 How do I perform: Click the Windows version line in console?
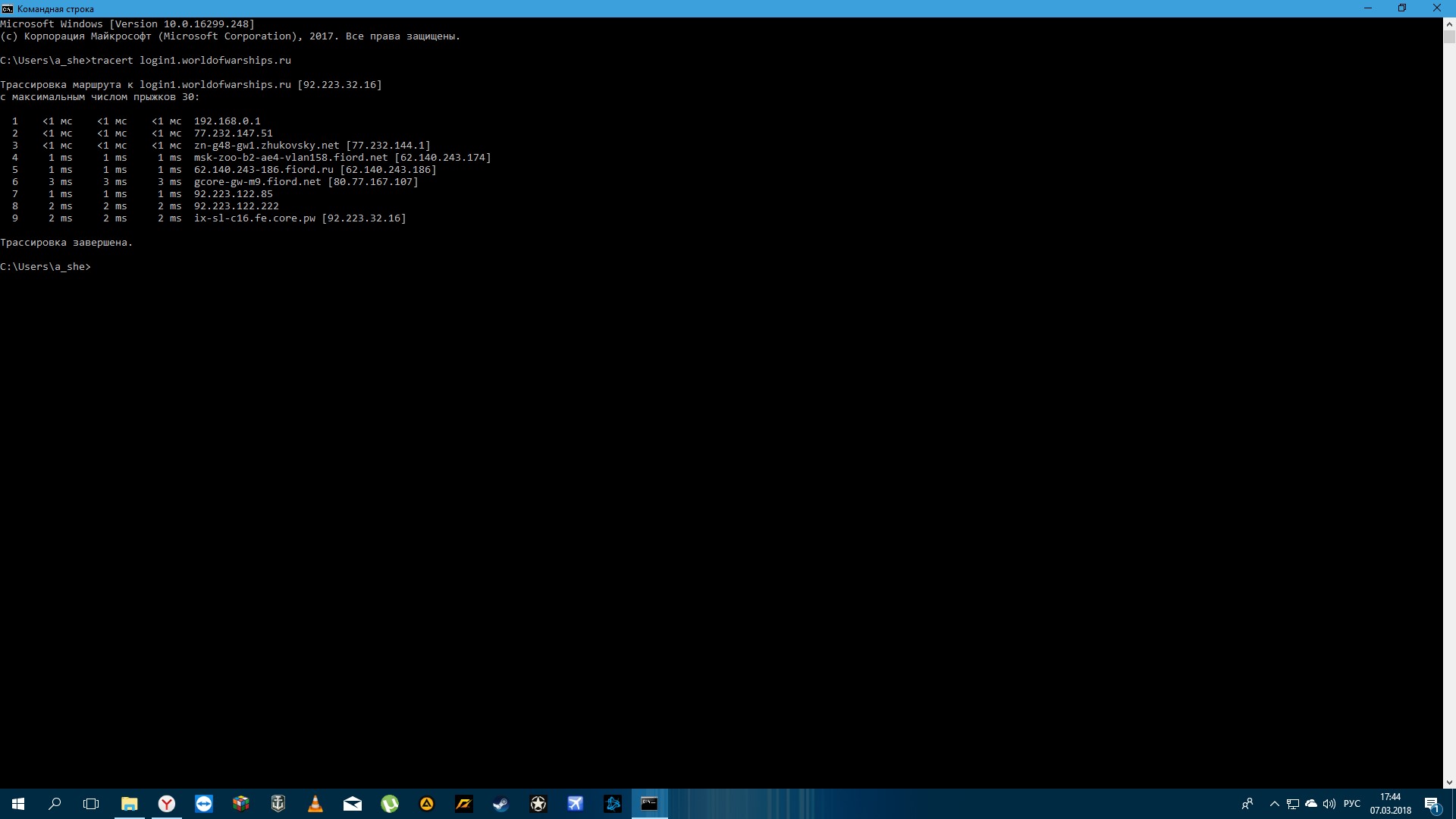(127, 24)
